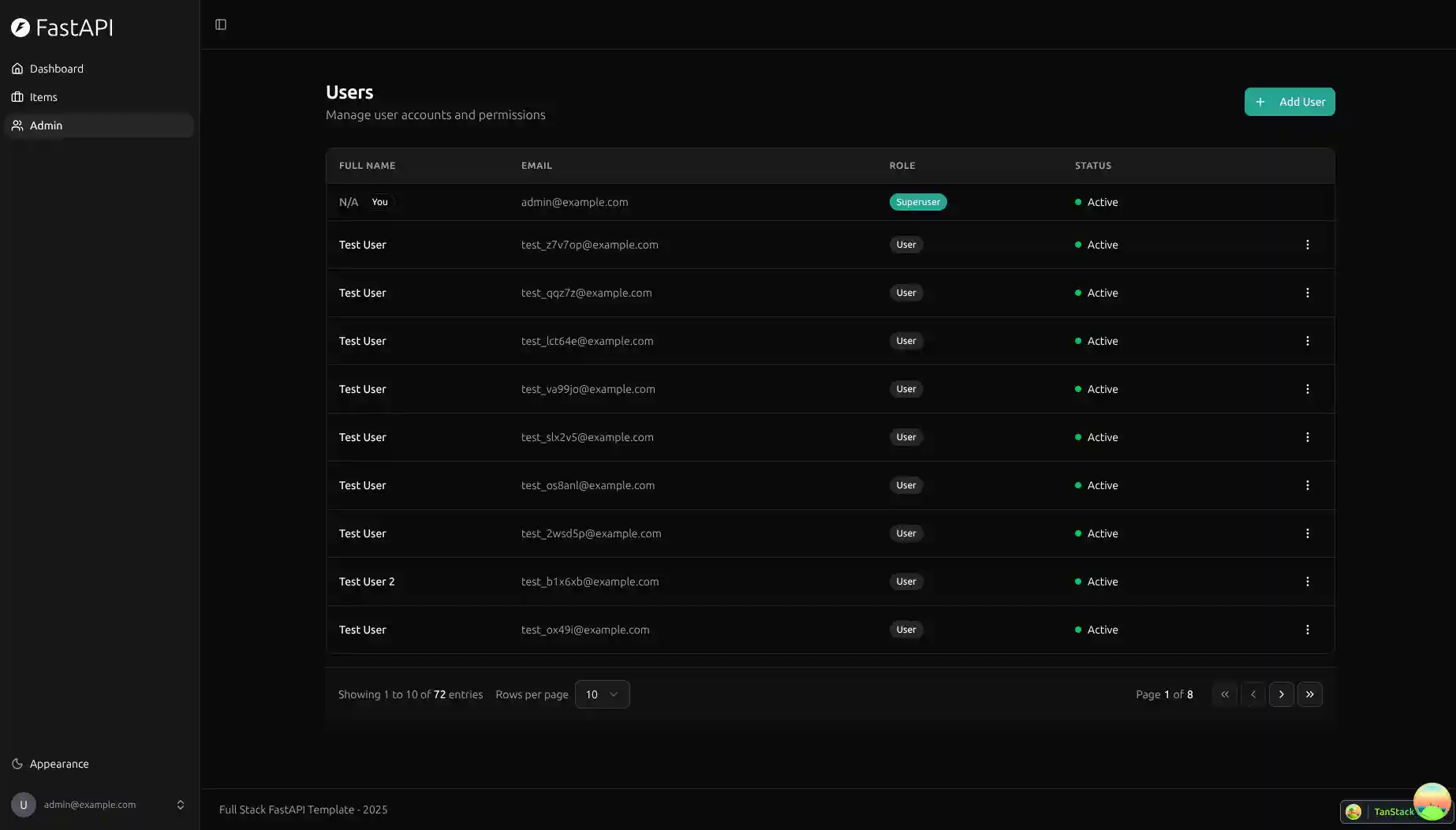Select Admin in the sidebar
Viewport: 1456px width, 830px height.
pyautogui.click(x=45, y=125)
